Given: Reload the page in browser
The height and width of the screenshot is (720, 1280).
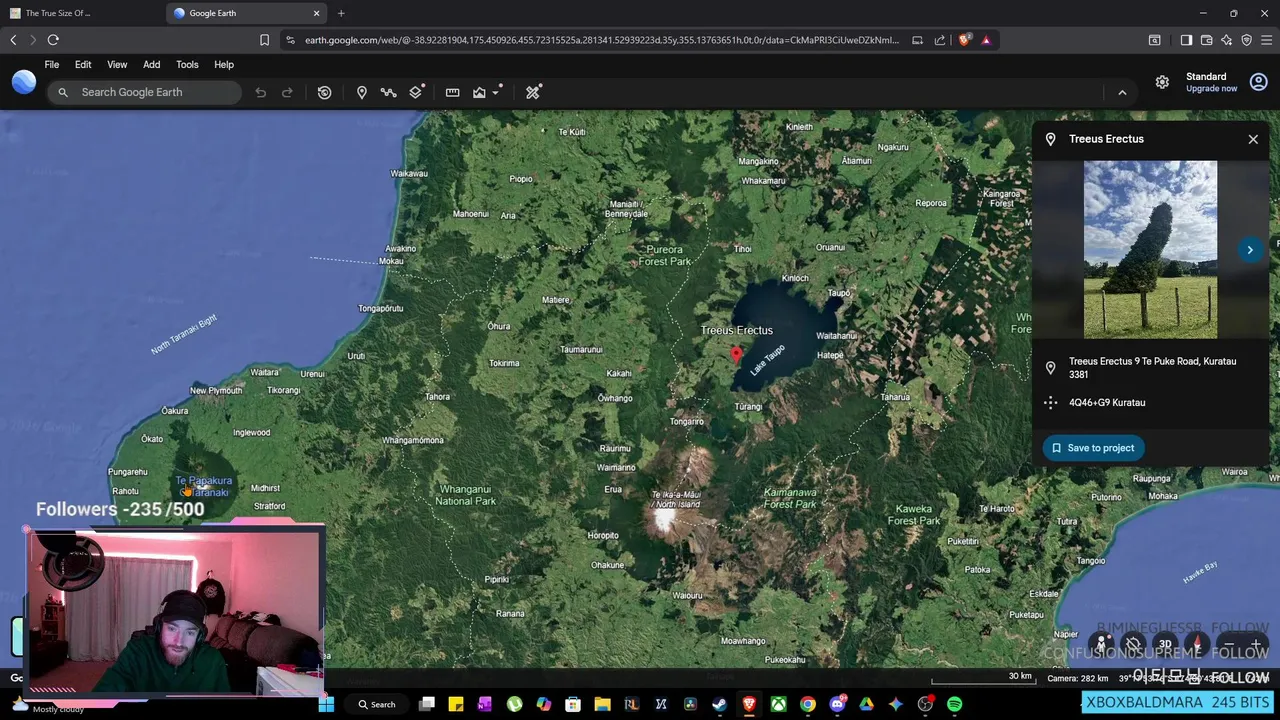Looking at the screenshot, I should click(x=53, y=40).
